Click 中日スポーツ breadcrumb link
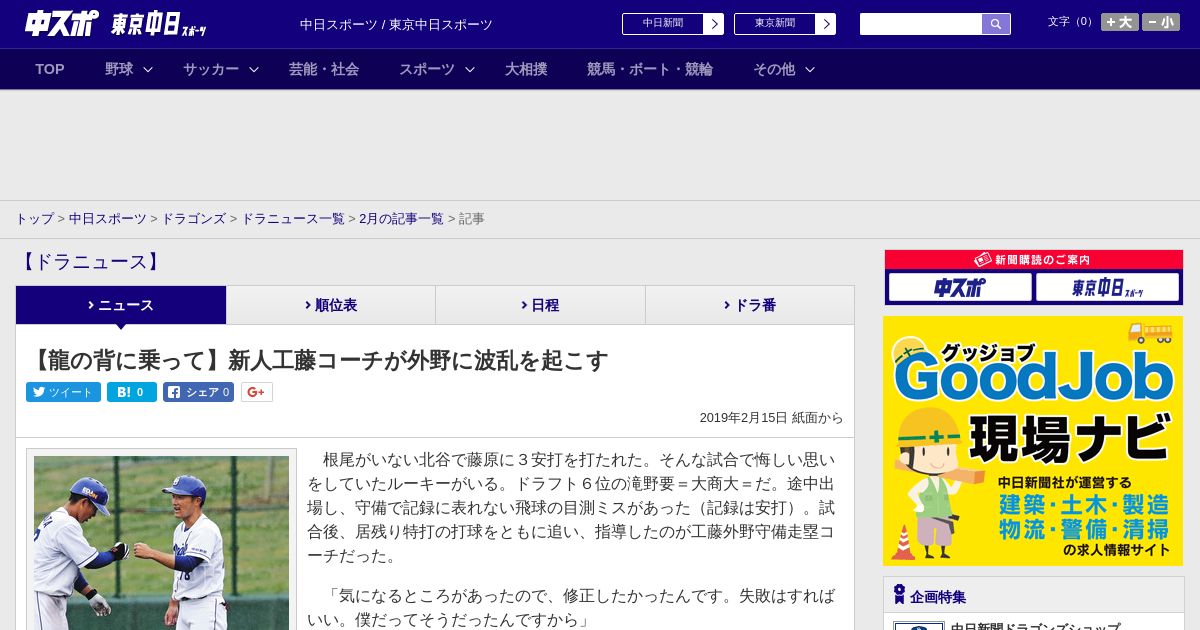 (x=108, y=219)
